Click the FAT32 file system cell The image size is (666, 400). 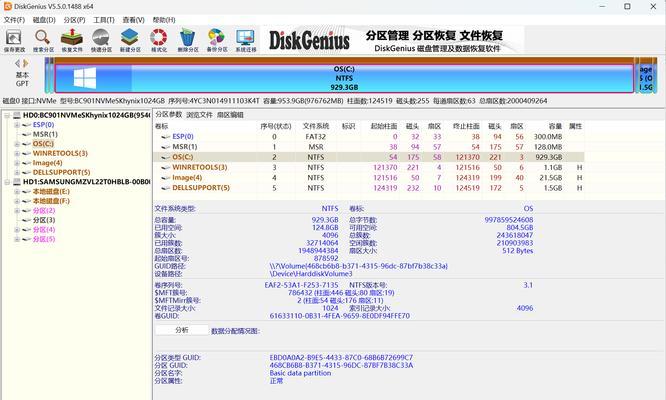click(316, 137)
